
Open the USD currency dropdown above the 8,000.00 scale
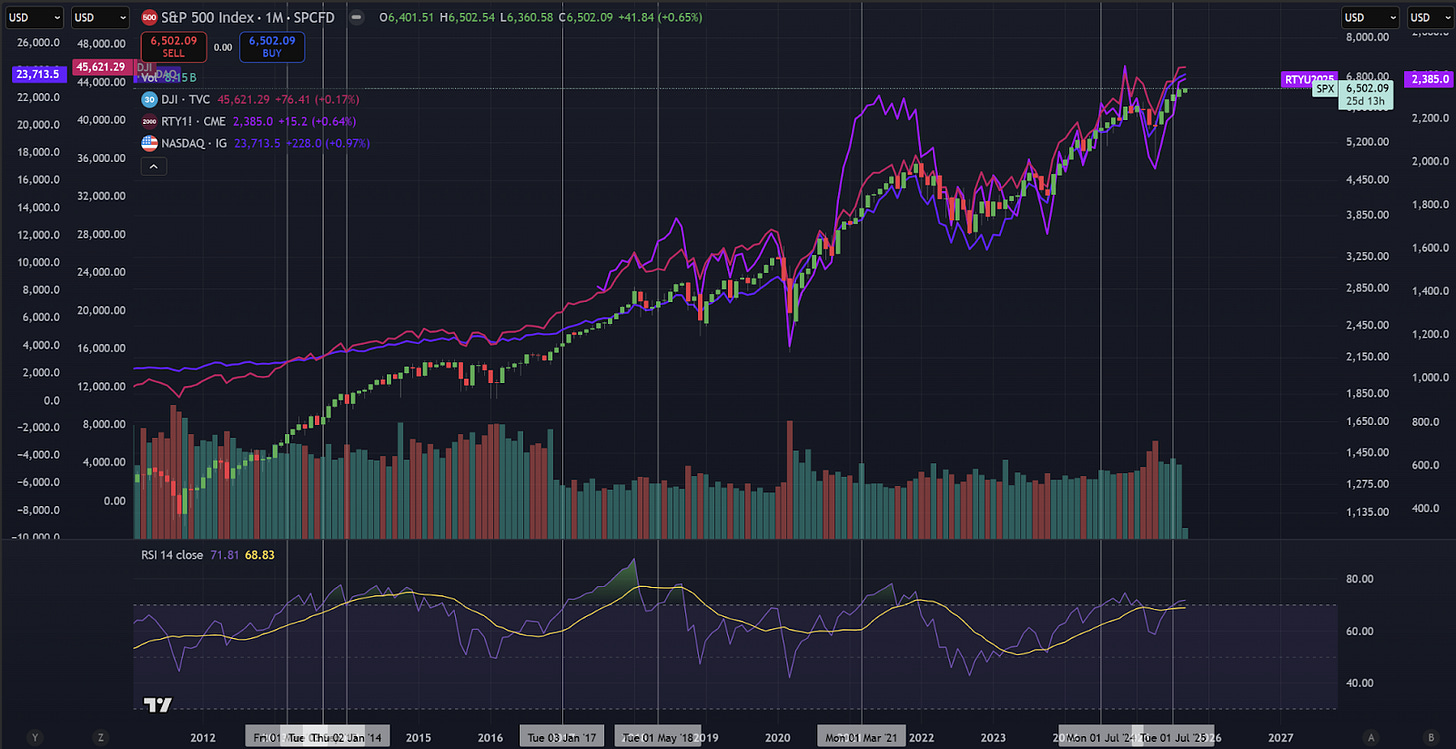(1371, 17)
